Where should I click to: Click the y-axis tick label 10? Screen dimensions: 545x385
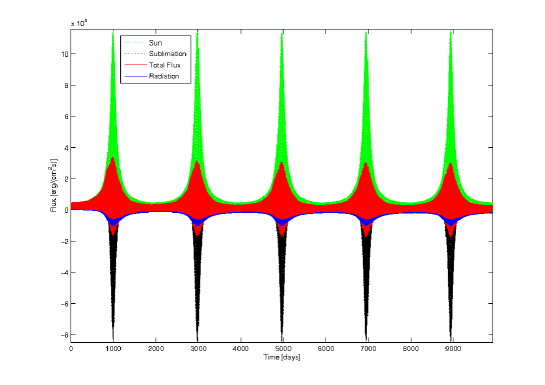pos(64,54)
